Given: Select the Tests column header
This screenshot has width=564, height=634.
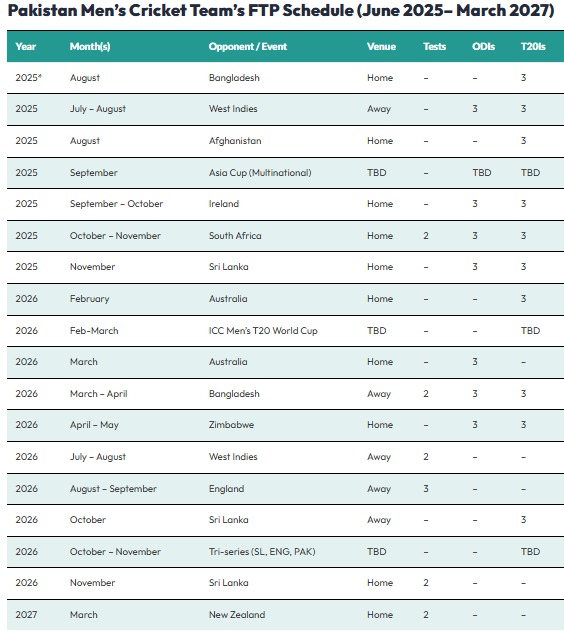Looking at the screenshot, I should click(x=435, y=46).
